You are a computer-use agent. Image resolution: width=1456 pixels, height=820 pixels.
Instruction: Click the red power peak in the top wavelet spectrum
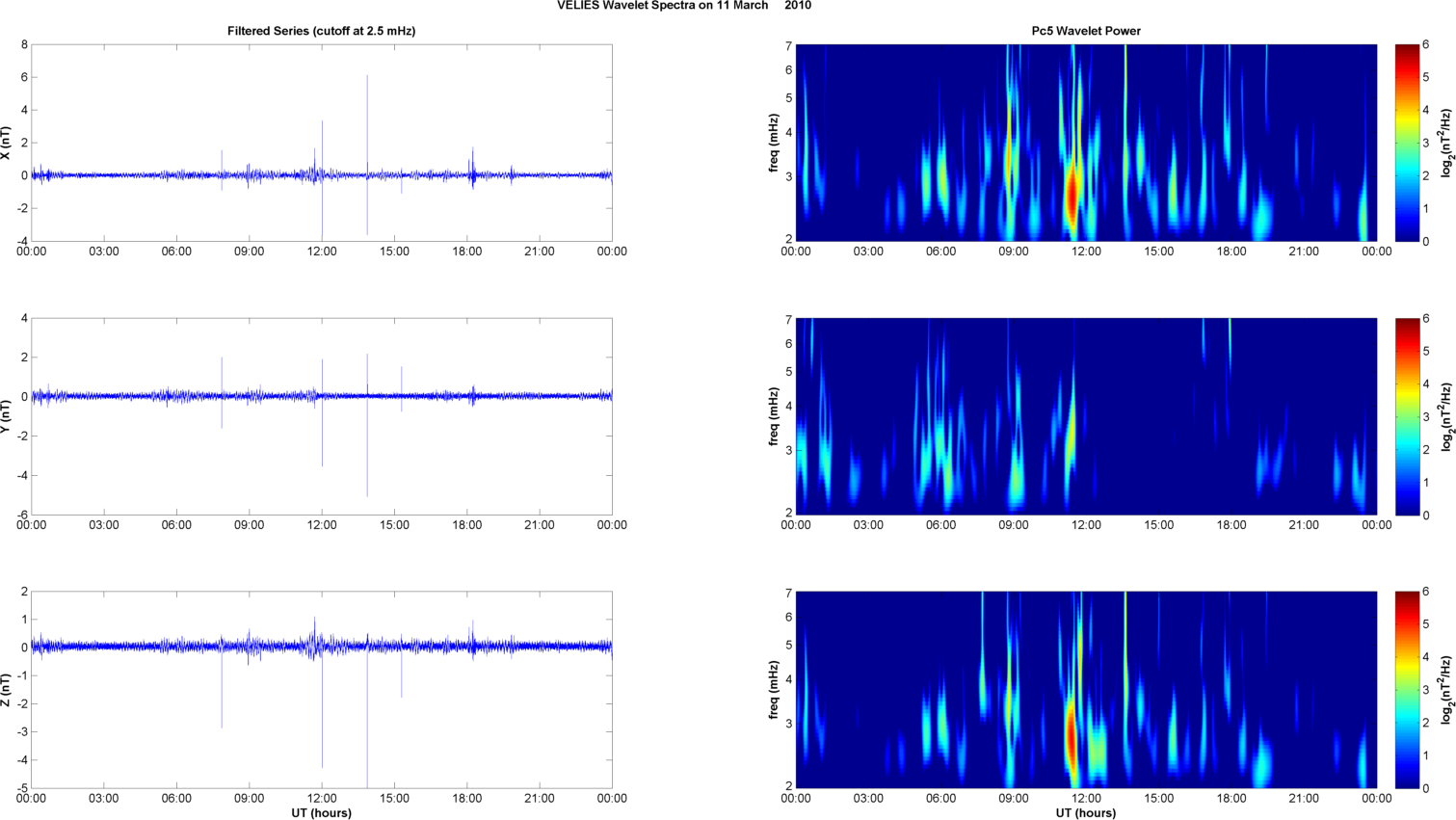tap(1072, 198)
